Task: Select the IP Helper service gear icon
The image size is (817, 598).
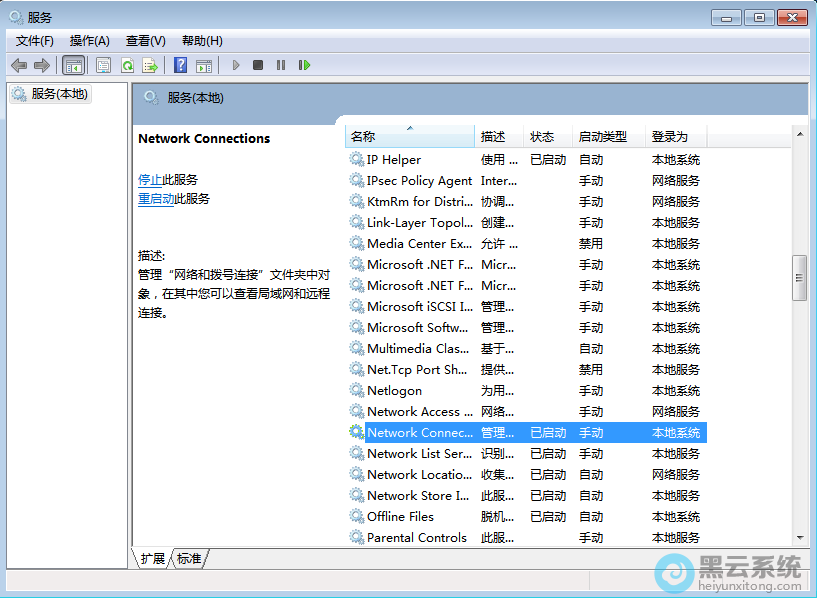Action: (x=356, y=159)
